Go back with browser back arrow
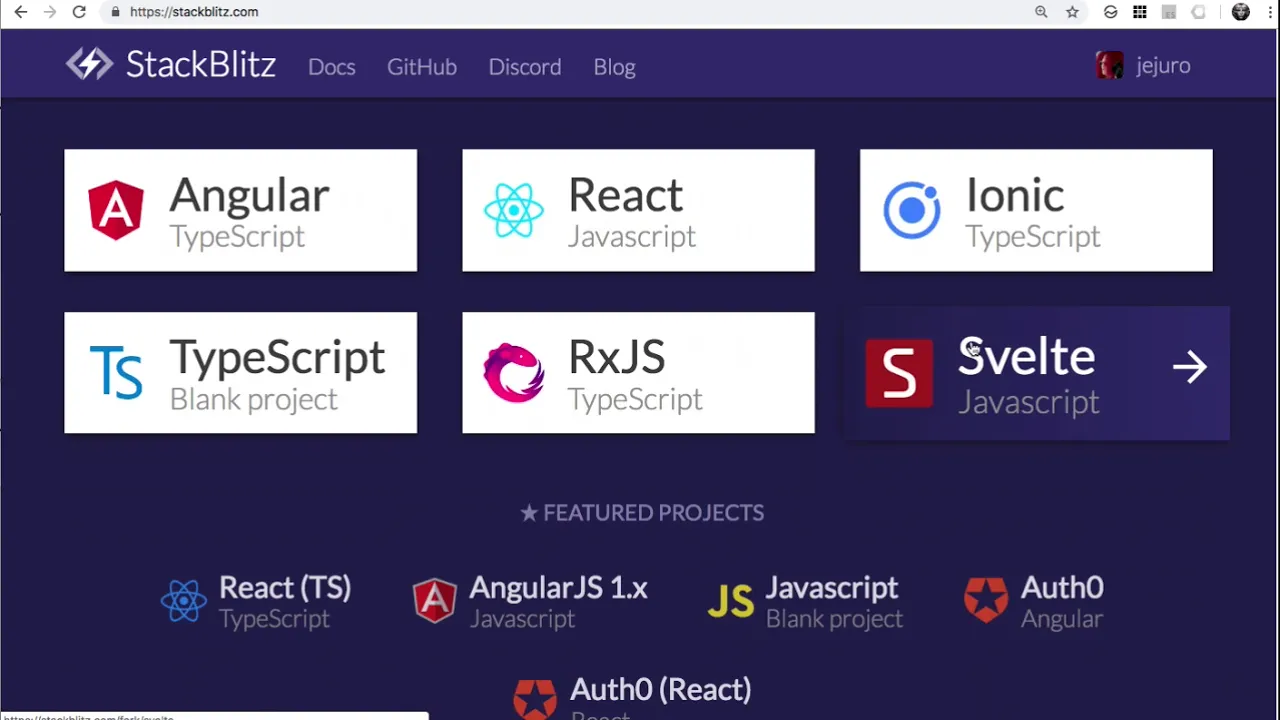 click(21, 12)
